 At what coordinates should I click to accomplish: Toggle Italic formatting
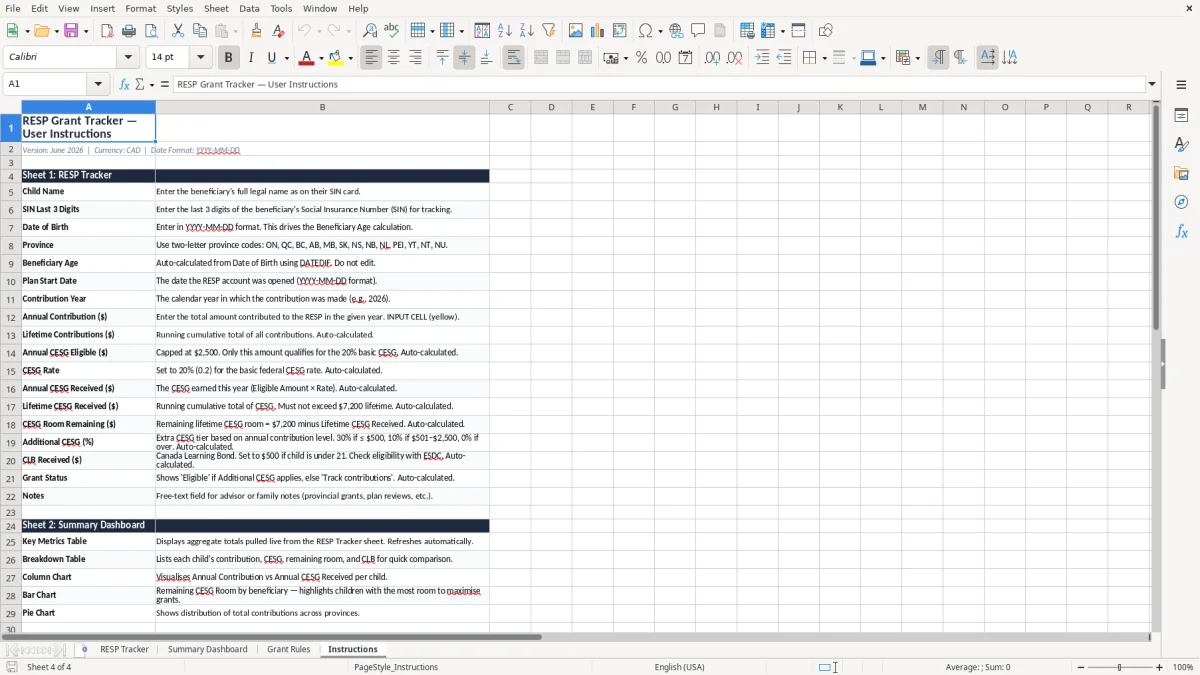pos(250,58)
